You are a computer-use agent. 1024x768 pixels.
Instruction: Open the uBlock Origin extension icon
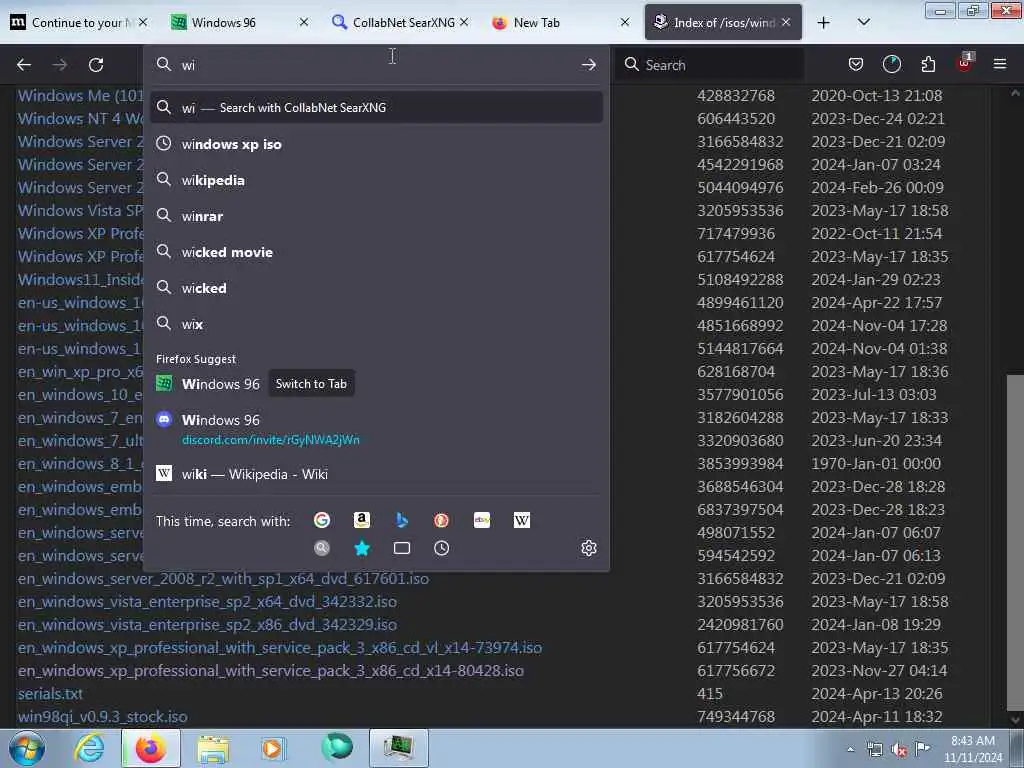965,63
